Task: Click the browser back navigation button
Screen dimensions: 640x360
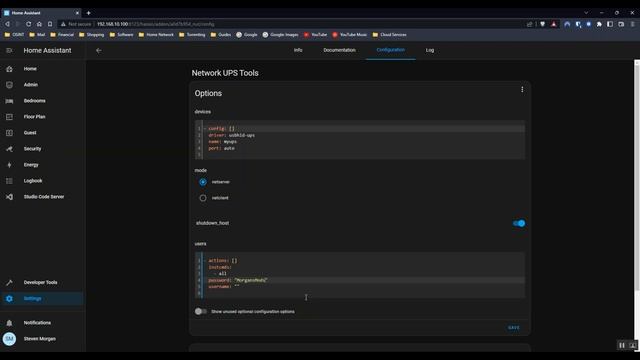Action: click(x=7, y=24)
